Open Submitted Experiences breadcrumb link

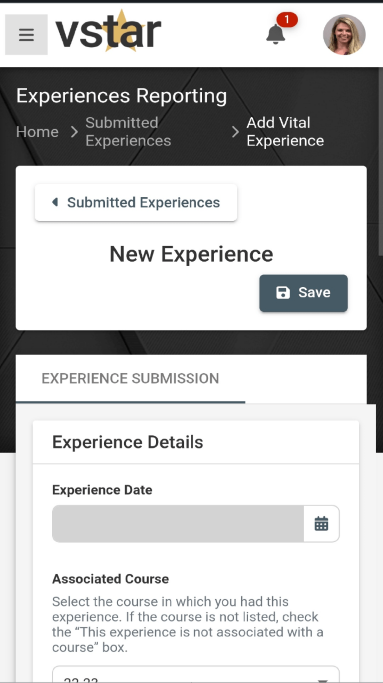128,132
